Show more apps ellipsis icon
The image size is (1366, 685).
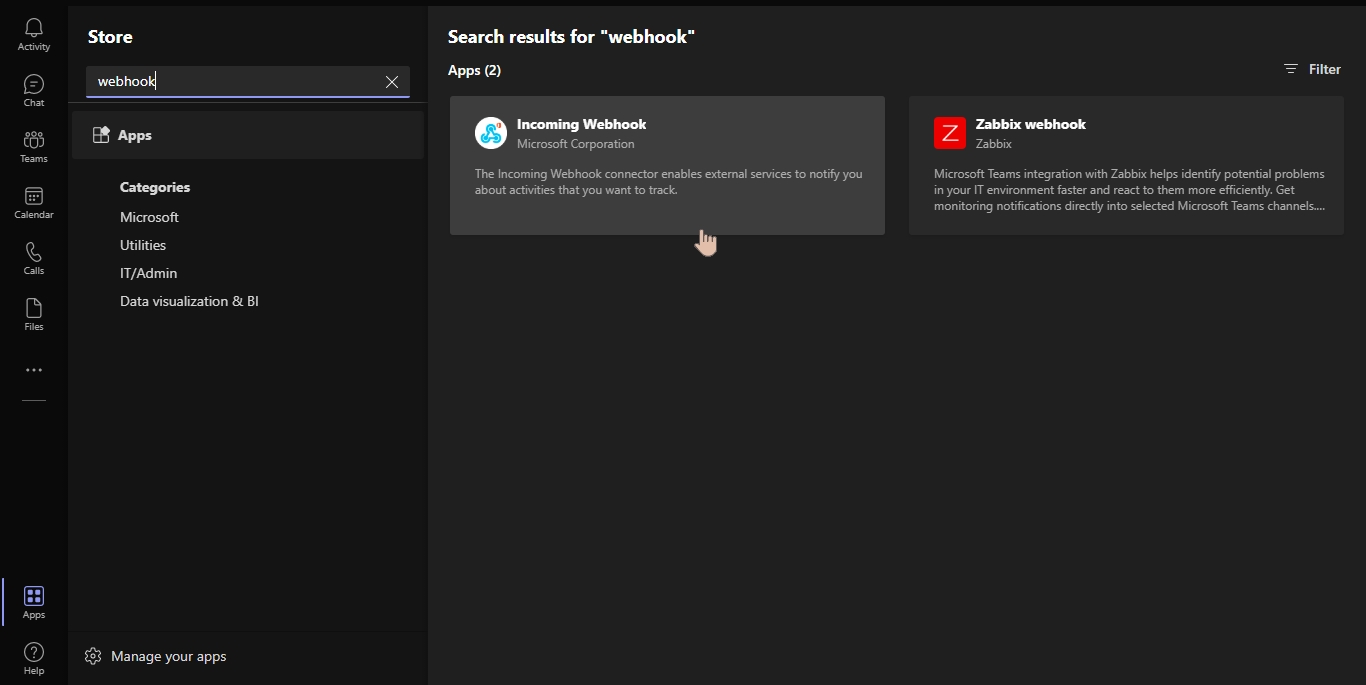coord(34,370)
